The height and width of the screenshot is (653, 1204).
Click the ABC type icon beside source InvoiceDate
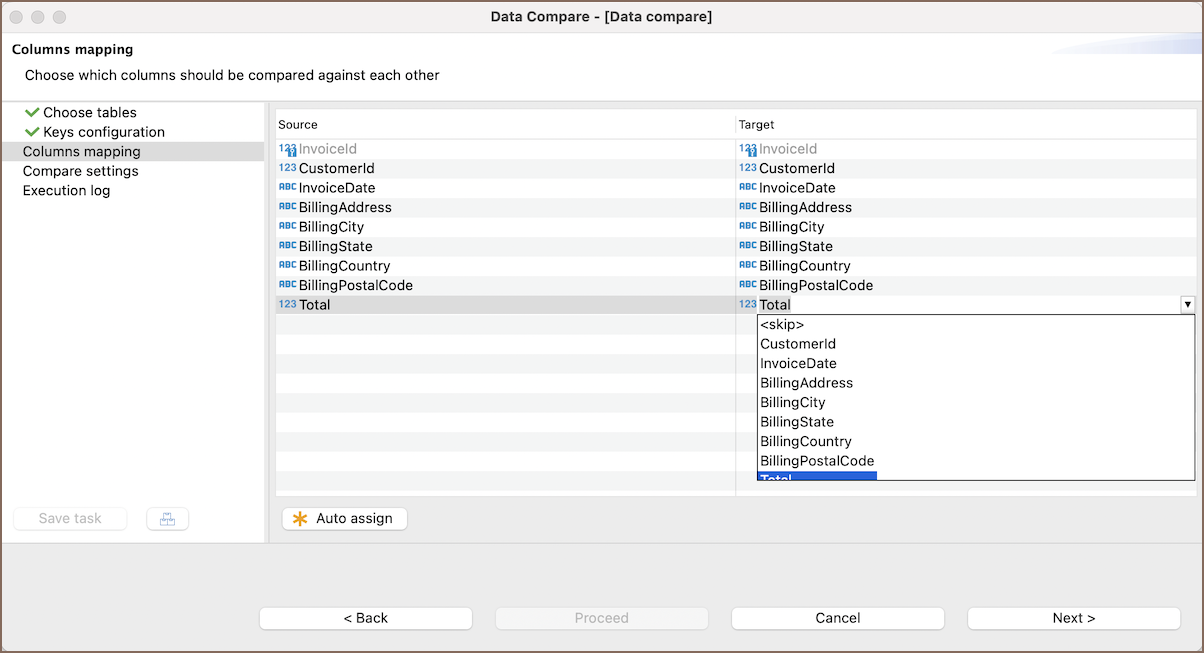pyautogui.click(x=287, y=187)
